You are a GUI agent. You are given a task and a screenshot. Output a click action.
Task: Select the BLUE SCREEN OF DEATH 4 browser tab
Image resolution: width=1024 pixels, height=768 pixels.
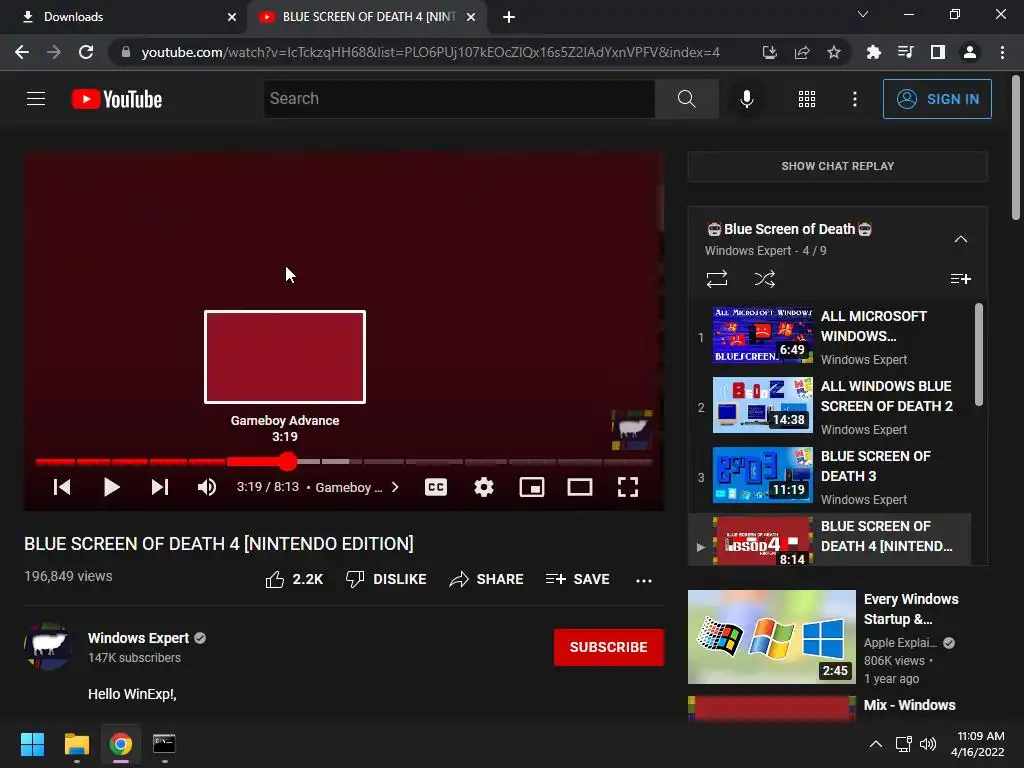(x=368, y=17)
